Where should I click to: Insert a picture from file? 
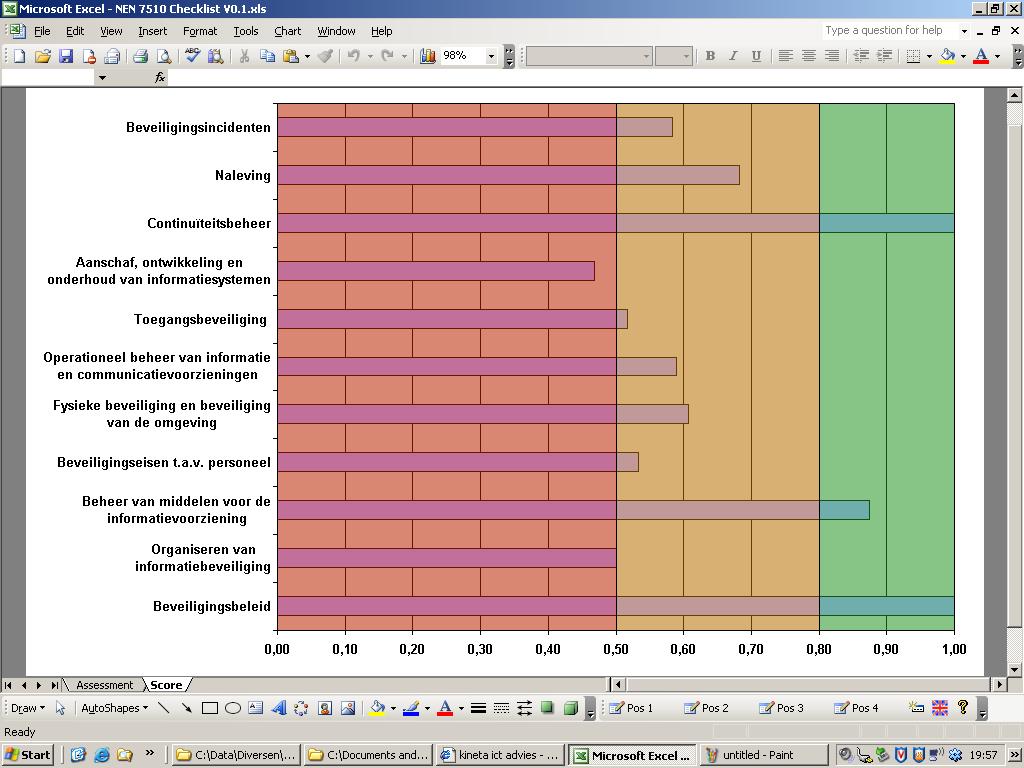[347, 708]
